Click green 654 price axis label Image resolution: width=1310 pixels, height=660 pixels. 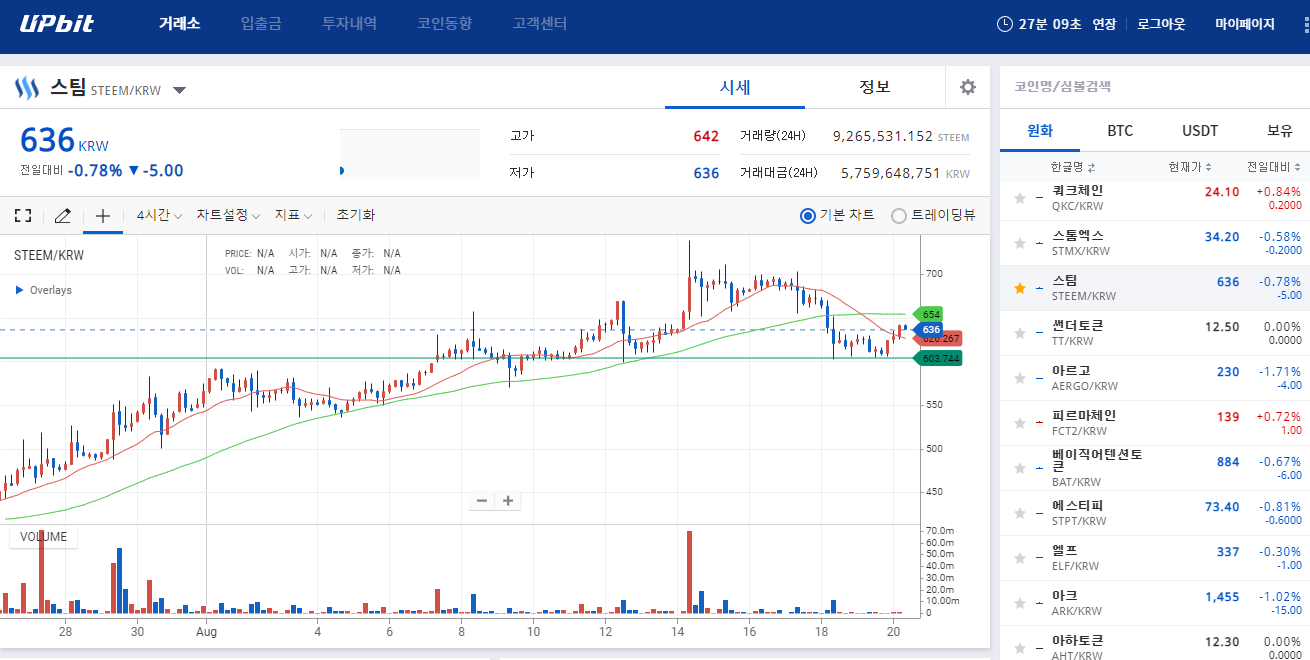point(929,314)
